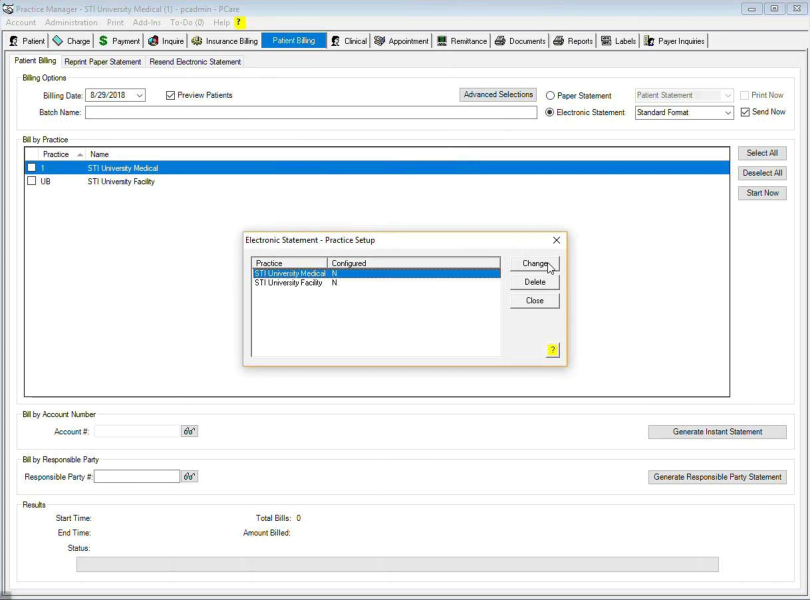Uncheck the Send Now checkbox
810x600 pixels.
[x=745, y=112]
